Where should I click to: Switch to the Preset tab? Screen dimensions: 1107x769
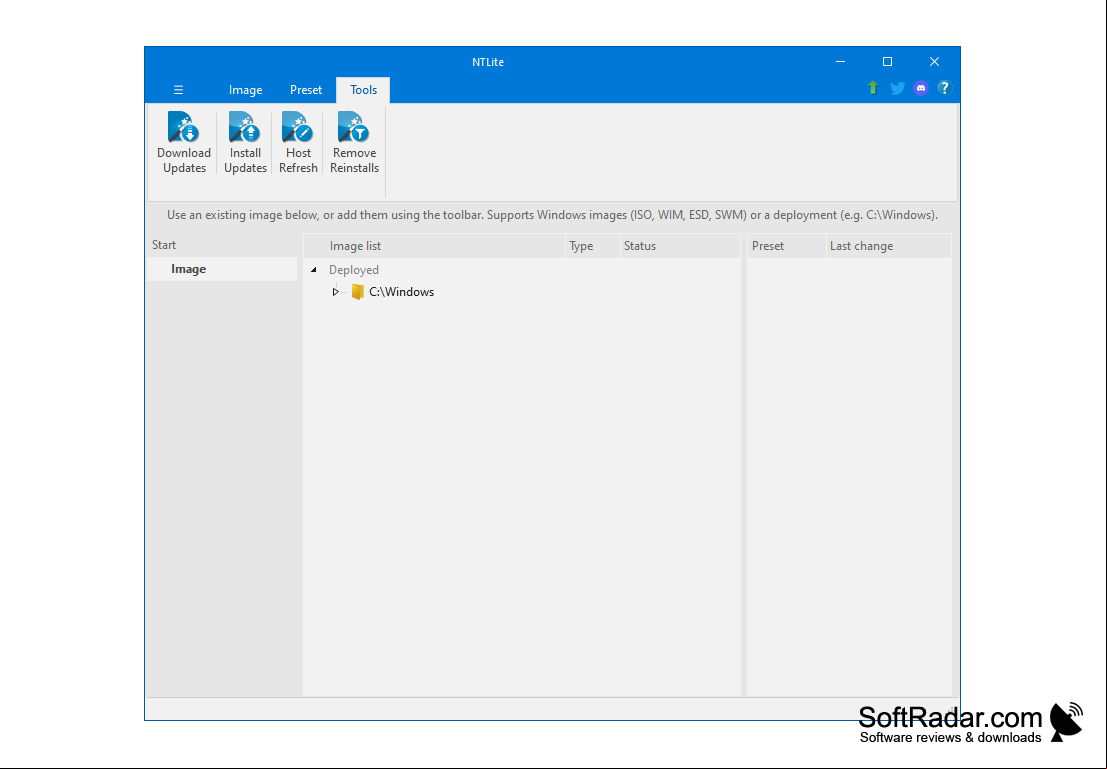pyautogui.click(x=306, y=90)
